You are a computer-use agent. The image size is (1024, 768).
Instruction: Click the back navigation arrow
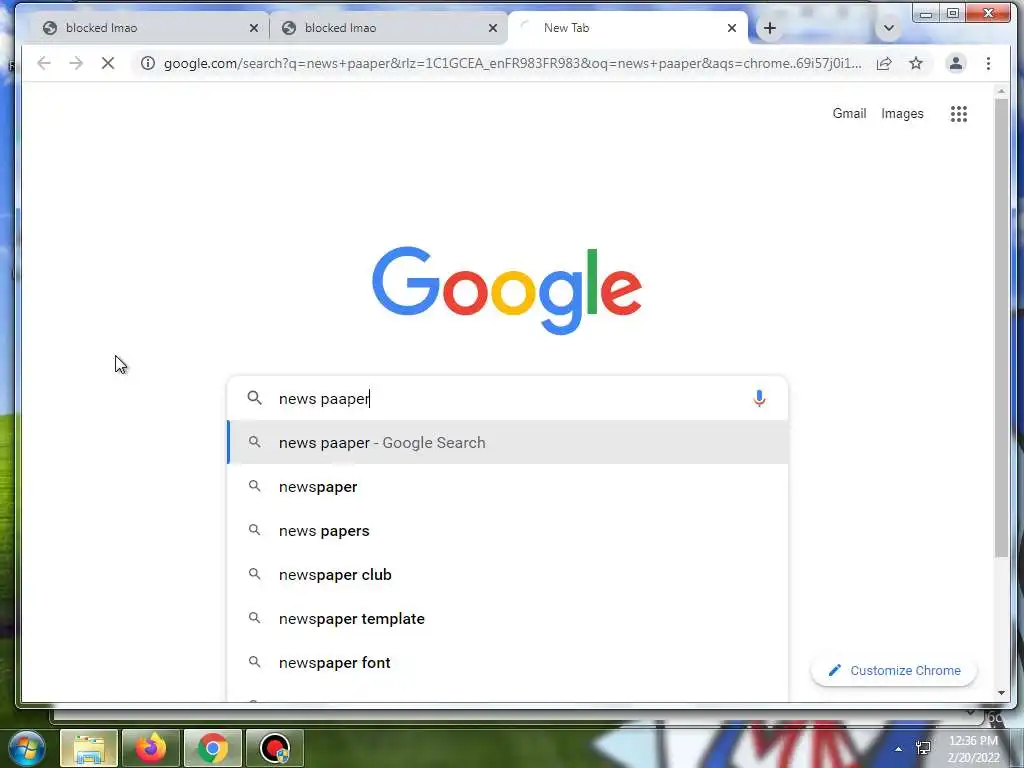(44, 63)
